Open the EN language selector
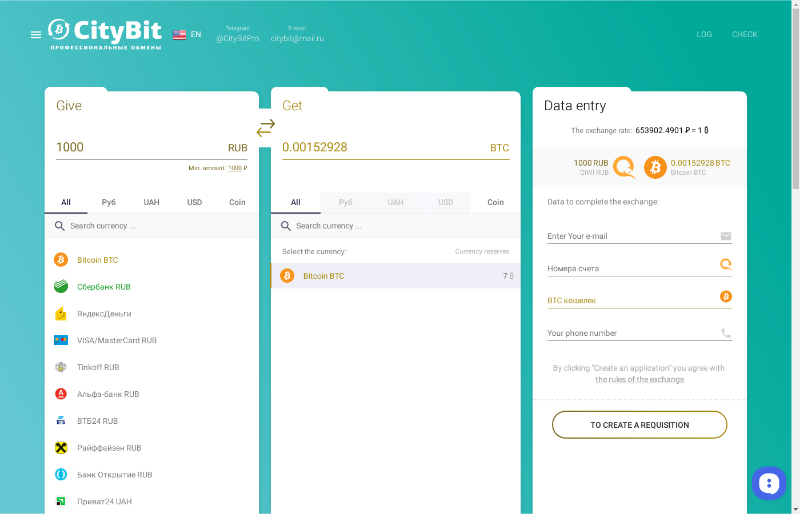This screenshot has height=514, width=800. coord(187,34)
